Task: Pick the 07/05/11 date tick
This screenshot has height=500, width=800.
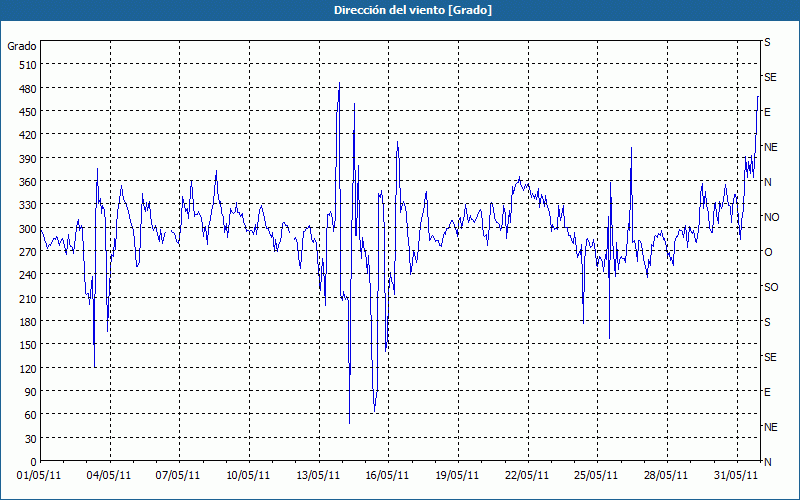Action: 178,476
